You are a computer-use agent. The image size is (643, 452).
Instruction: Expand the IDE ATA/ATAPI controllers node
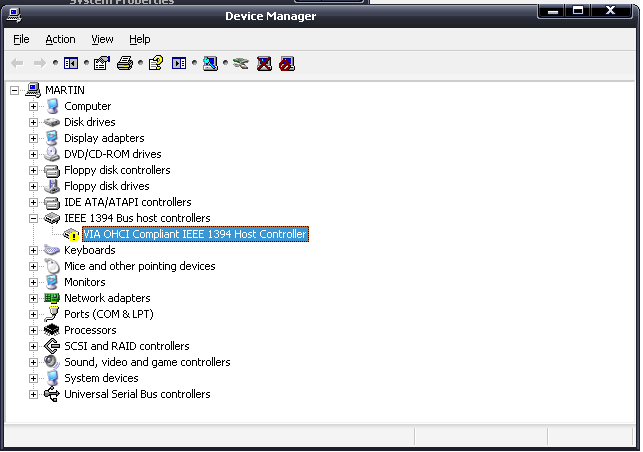(x=33, y=202)
